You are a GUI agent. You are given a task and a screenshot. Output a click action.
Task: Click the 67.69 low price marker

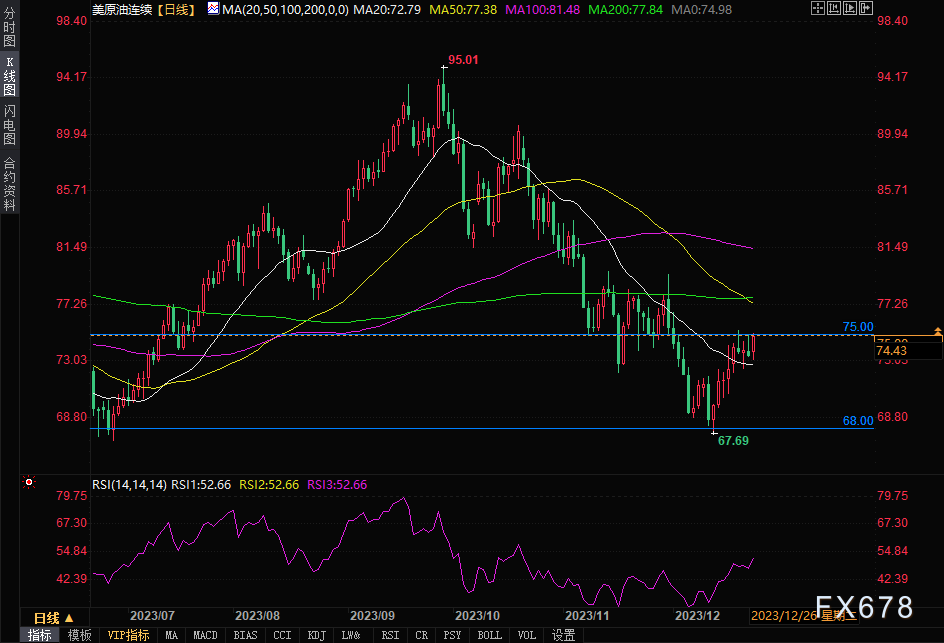click(733, 441)
